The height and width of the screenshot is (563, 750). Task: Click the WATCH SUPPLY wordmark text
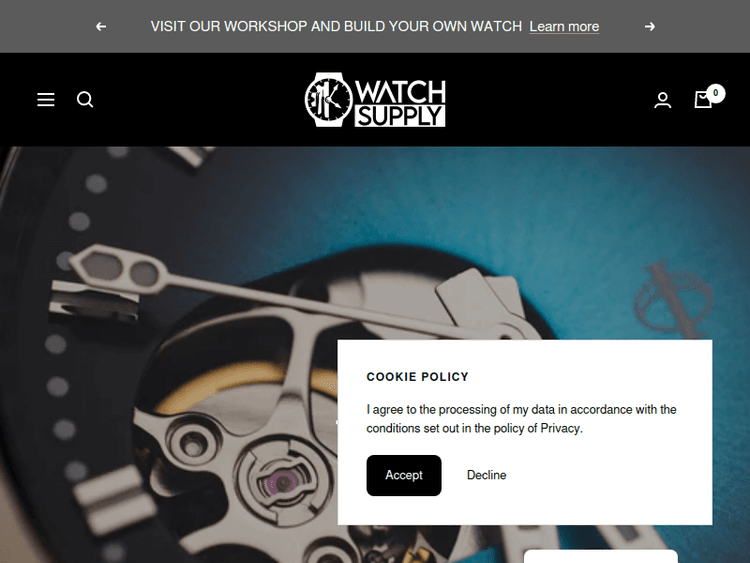click(x=400, y=103)
